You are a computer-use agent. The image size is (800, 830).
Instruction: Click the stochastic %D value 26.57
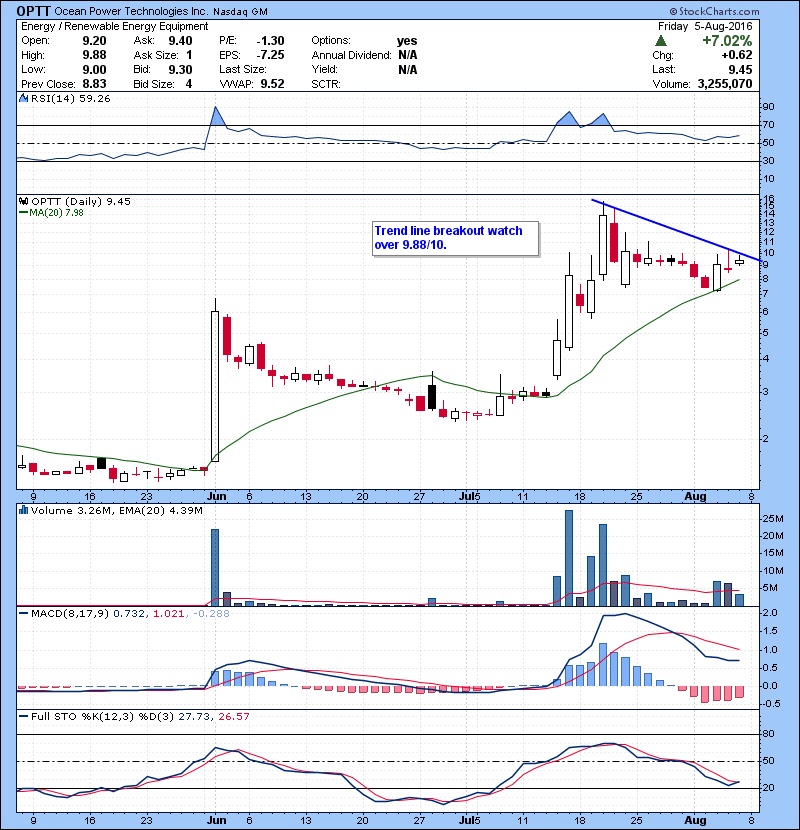click(x=233, y=716)
